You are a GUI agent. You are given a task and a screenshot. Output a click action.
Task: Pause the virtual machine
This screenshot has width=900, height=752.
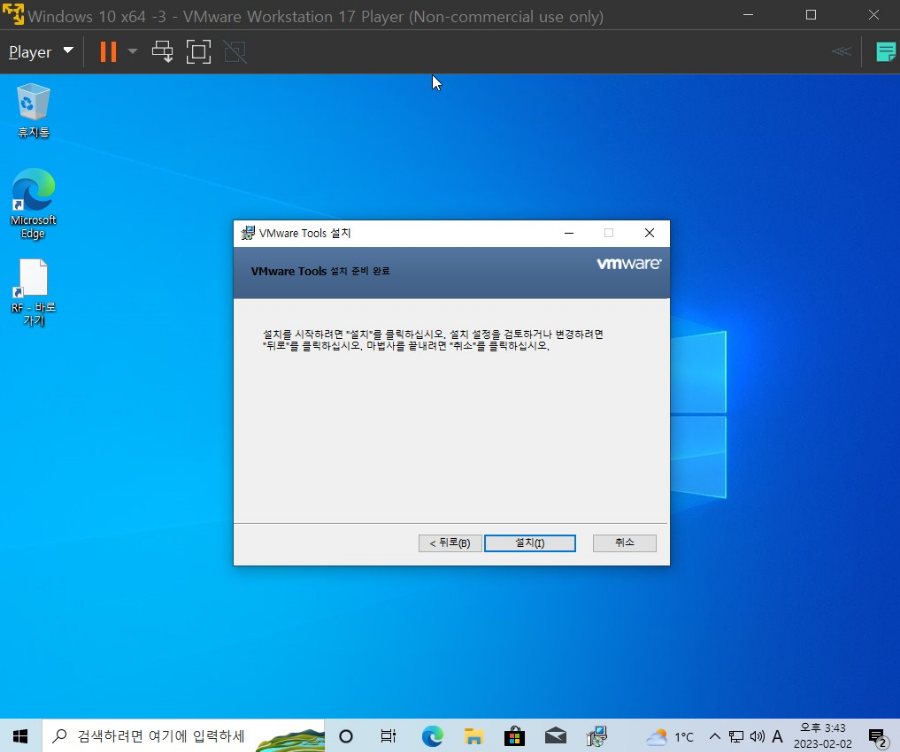[x=108, y=52]
